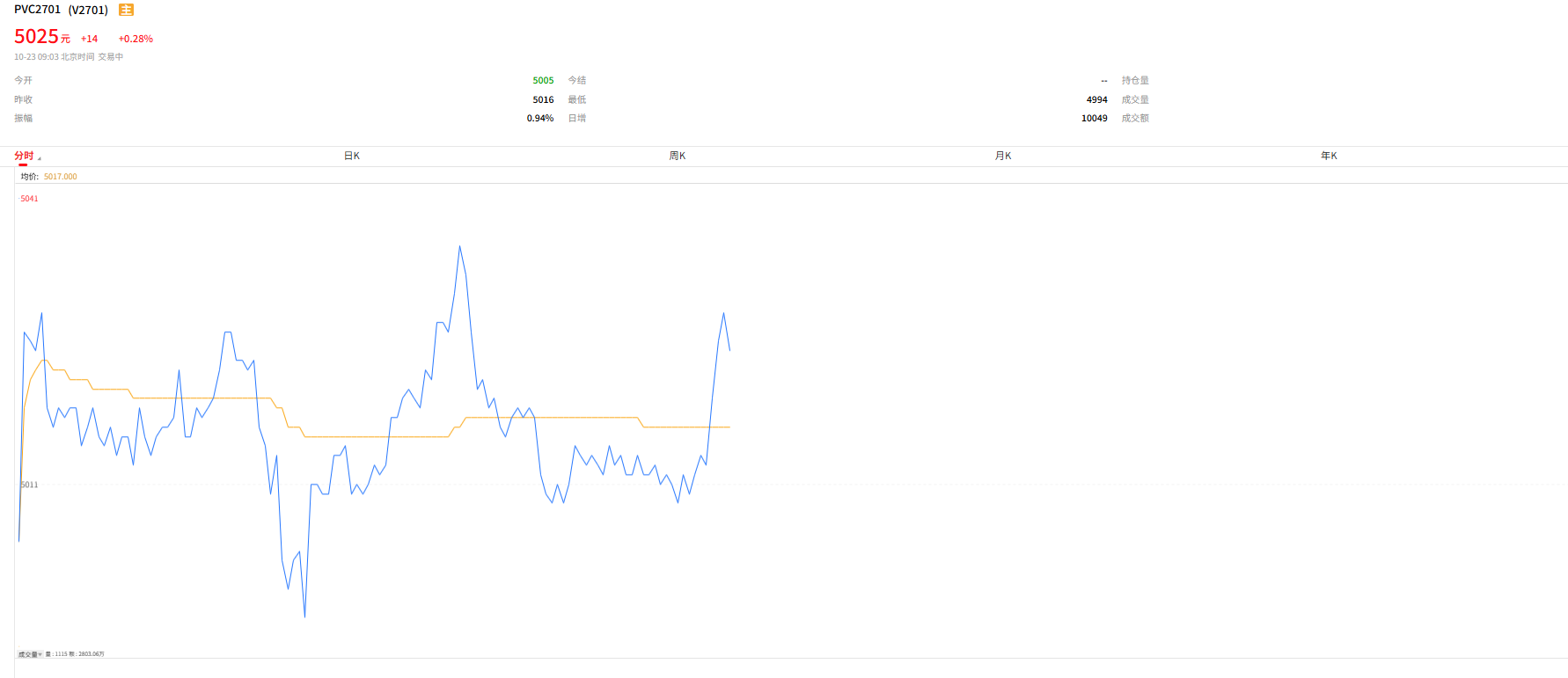The height and width of the screenshot is (678, 1568).
Task: Click the 4994 lowest price value
Action: coord(1096,99)
